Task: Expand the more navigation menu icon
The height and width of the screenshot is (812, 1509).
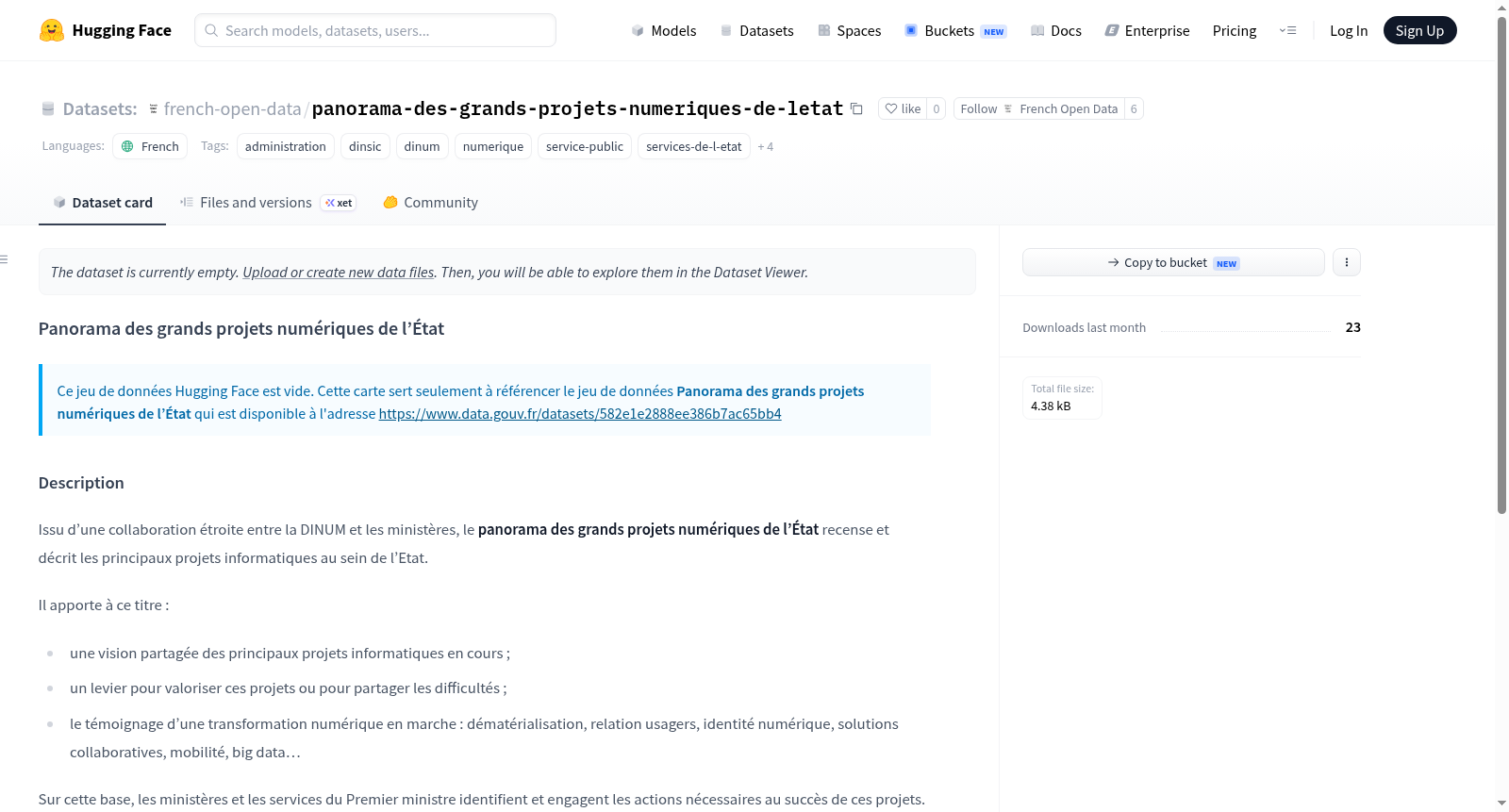Action: click(1287, 30)
